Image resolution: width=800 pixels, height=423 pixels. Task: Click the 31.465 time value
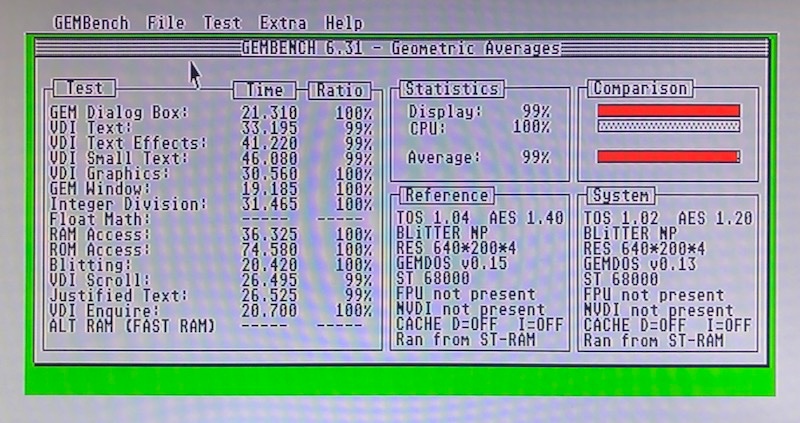[269, 204]
